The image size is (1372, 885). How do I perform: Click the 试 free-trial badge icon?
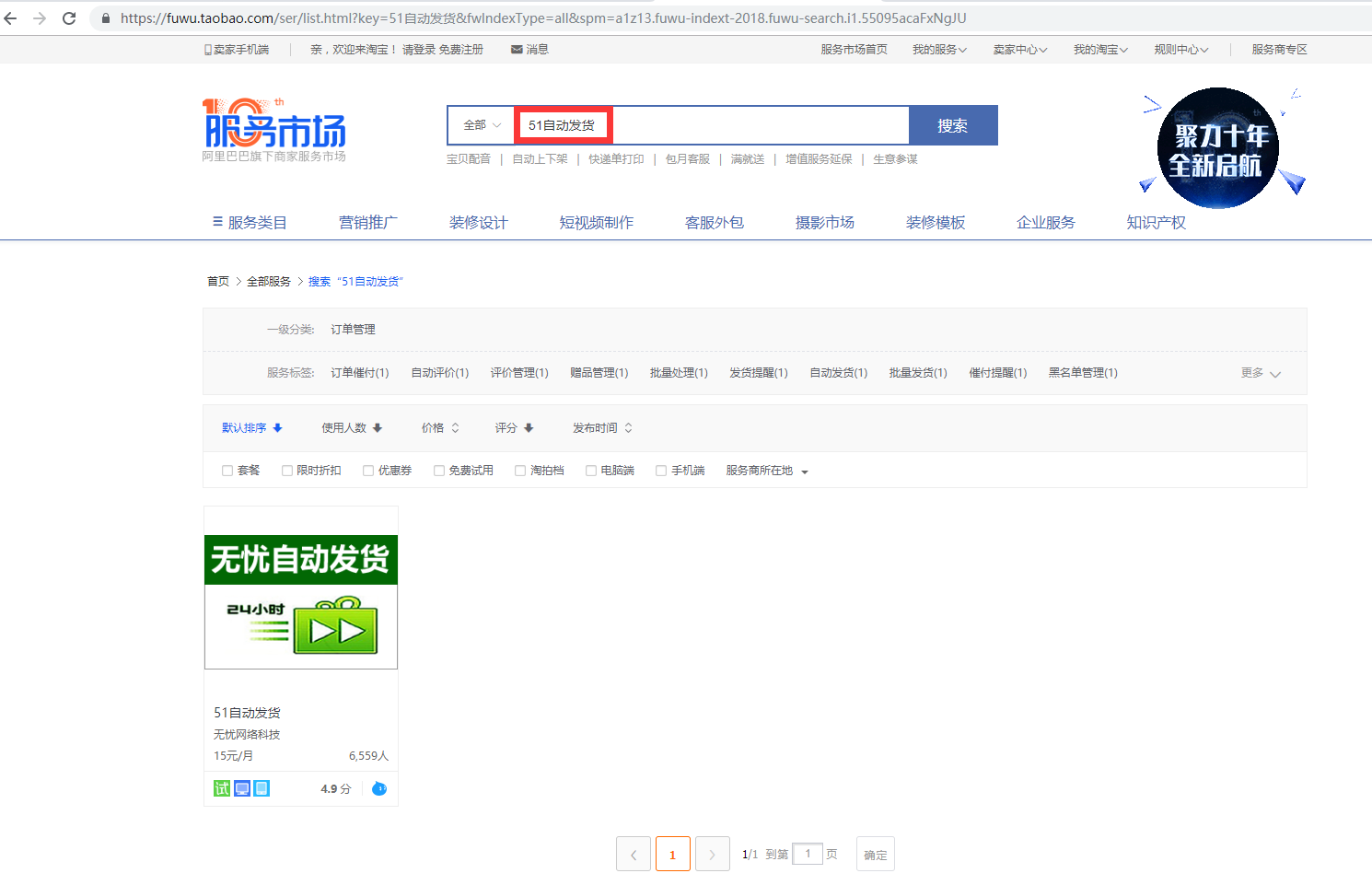(x=222, y=788)
